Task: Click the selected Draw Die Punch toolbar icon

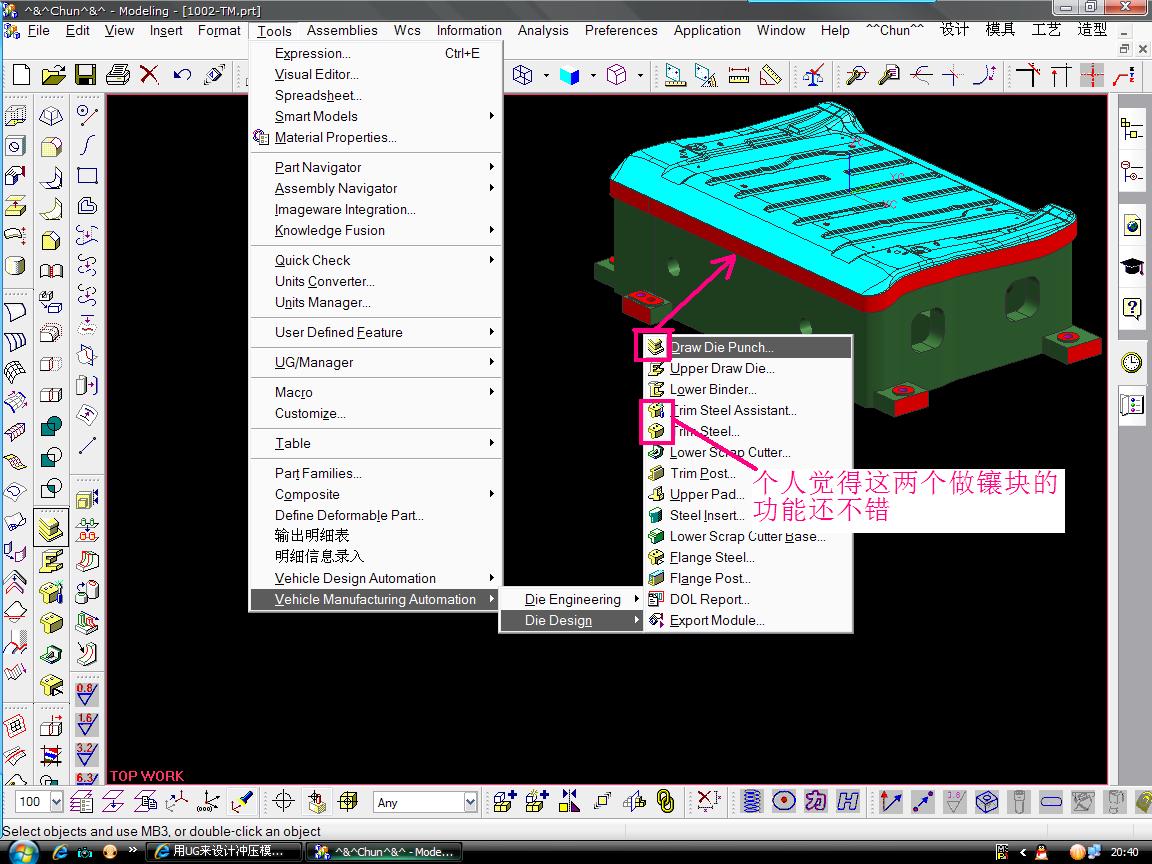Action: pyautogui.click(x=51, y=528)
